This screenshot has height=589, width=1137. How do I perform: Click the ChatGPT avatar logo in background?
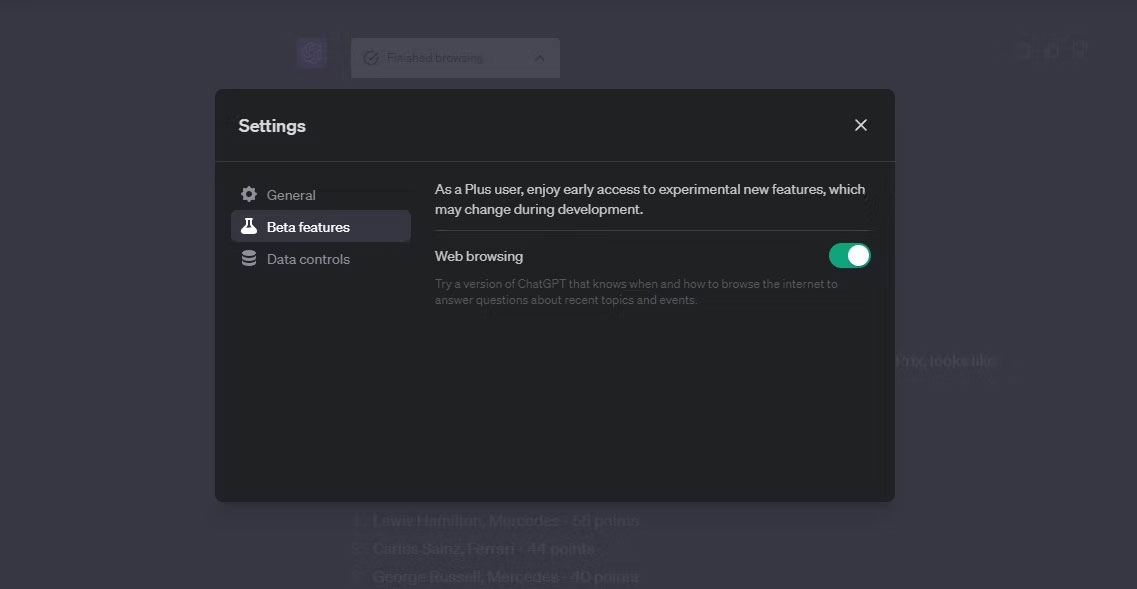pos(312,53)
